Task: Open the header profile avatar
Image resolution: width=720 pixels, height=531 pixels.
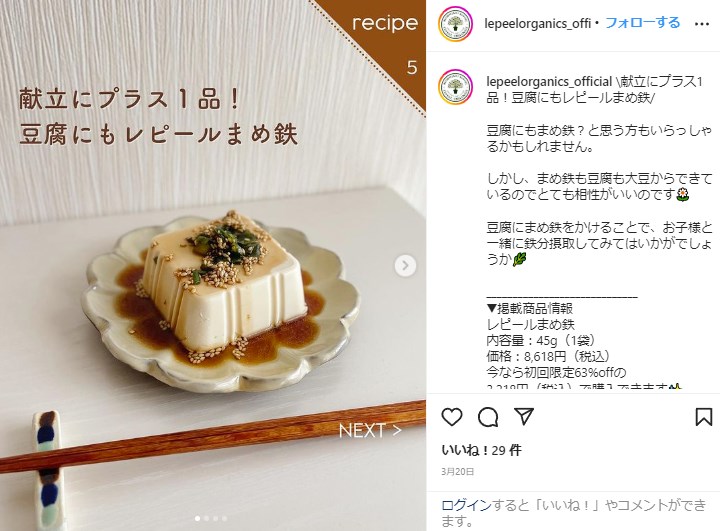Action: [x=456, y=24]
